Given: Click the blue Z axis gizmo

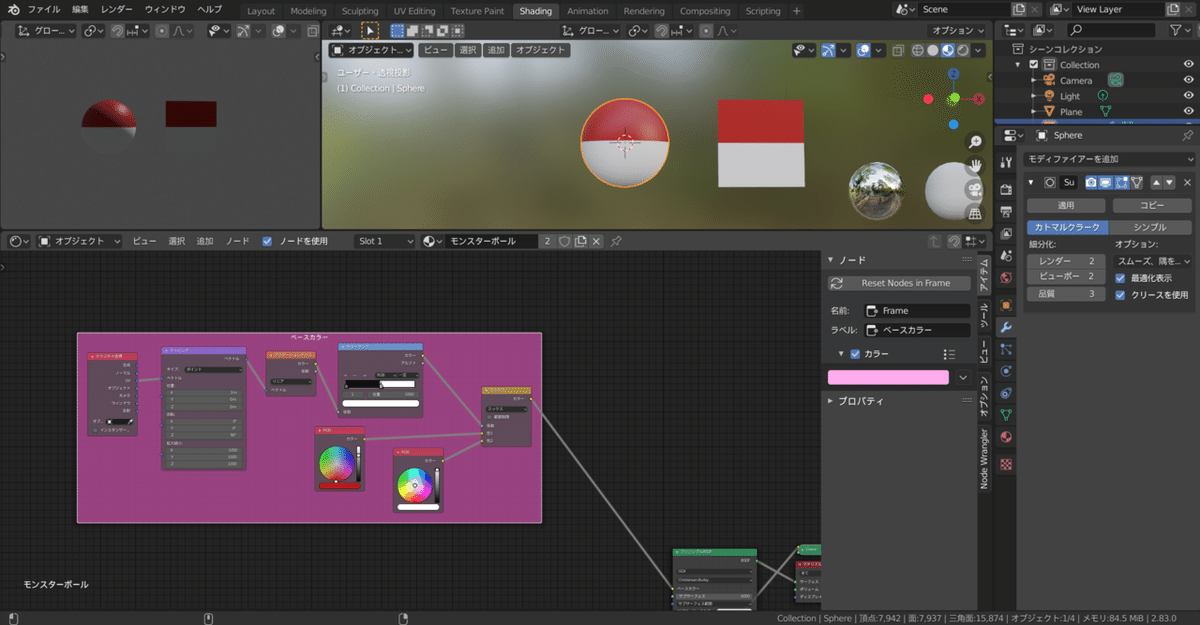Looking at the screenshot, I should (953, 74).
